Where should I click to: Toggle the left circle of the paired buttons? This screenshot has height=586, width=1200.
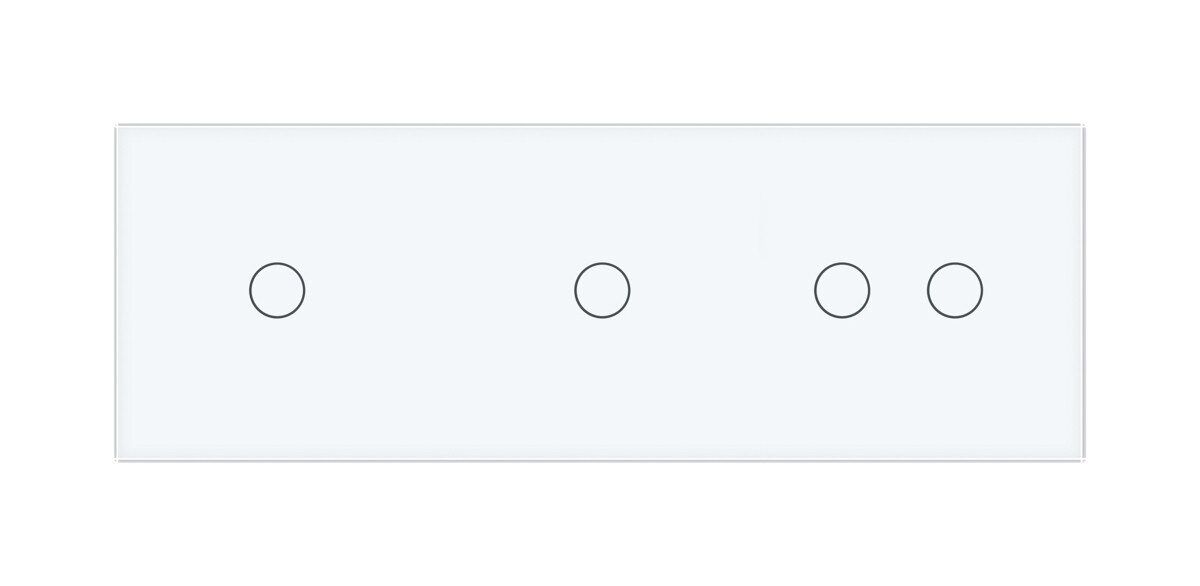842,291
